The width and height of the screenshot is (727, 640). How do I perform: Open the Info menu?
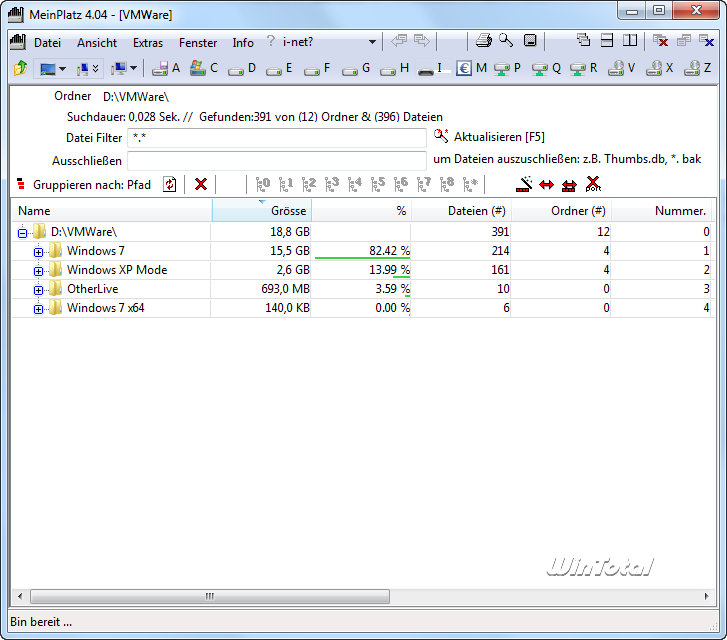pos(243,43)
